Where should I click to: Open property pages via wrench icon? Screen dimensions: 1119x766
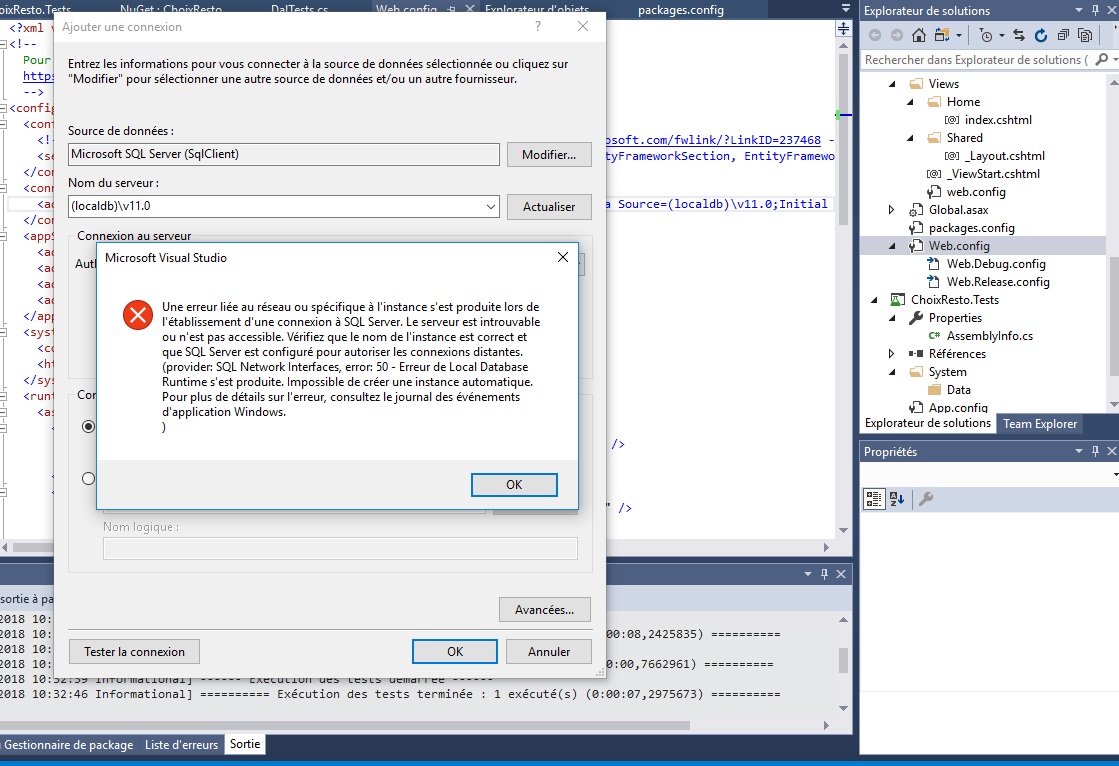[x=926, y=498]
